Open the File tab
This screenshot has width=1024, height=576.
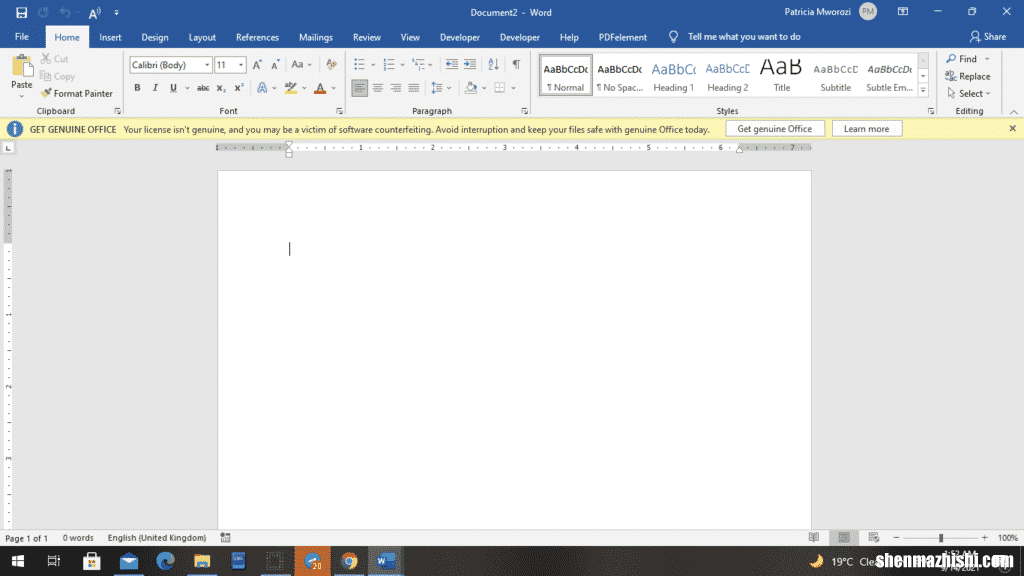[x=22, y=37]
